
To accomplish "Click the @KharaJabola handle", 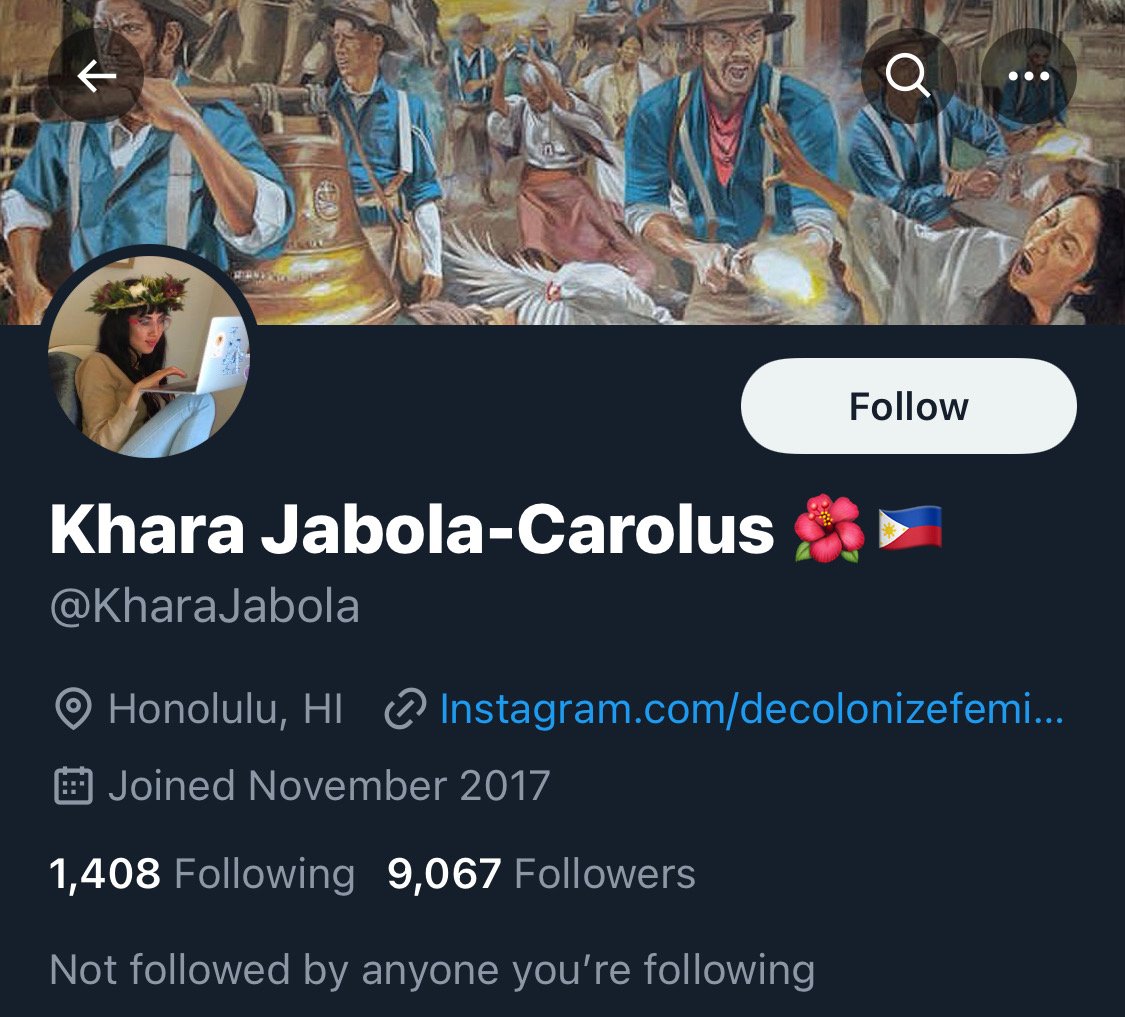I will 204,606.
